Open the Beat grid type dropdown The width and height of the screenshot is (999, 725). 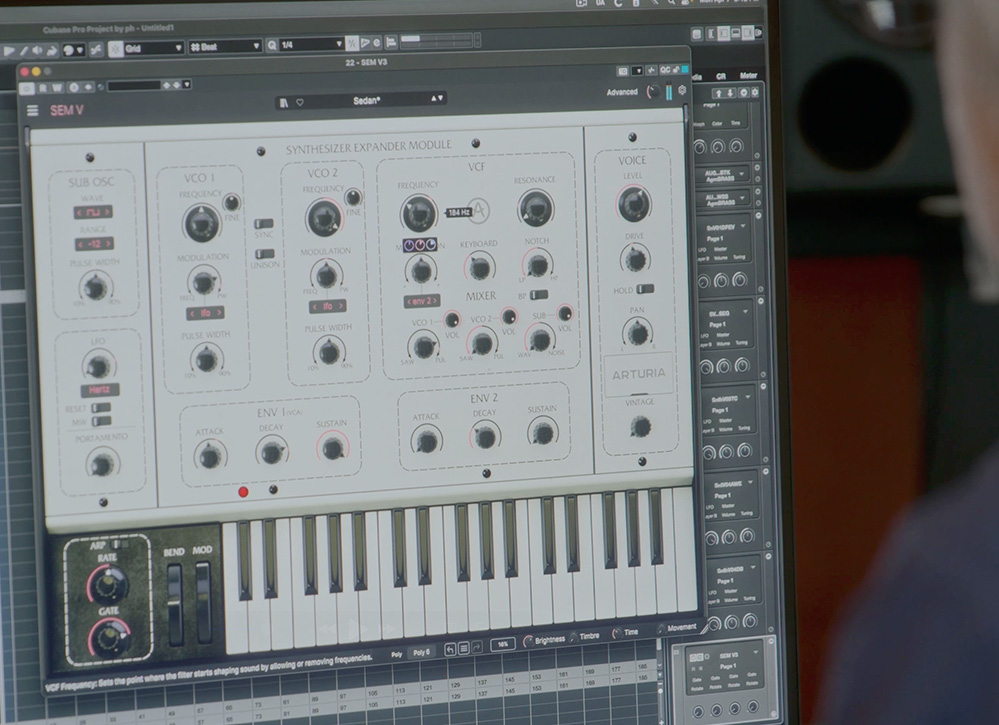coord(225,47)
